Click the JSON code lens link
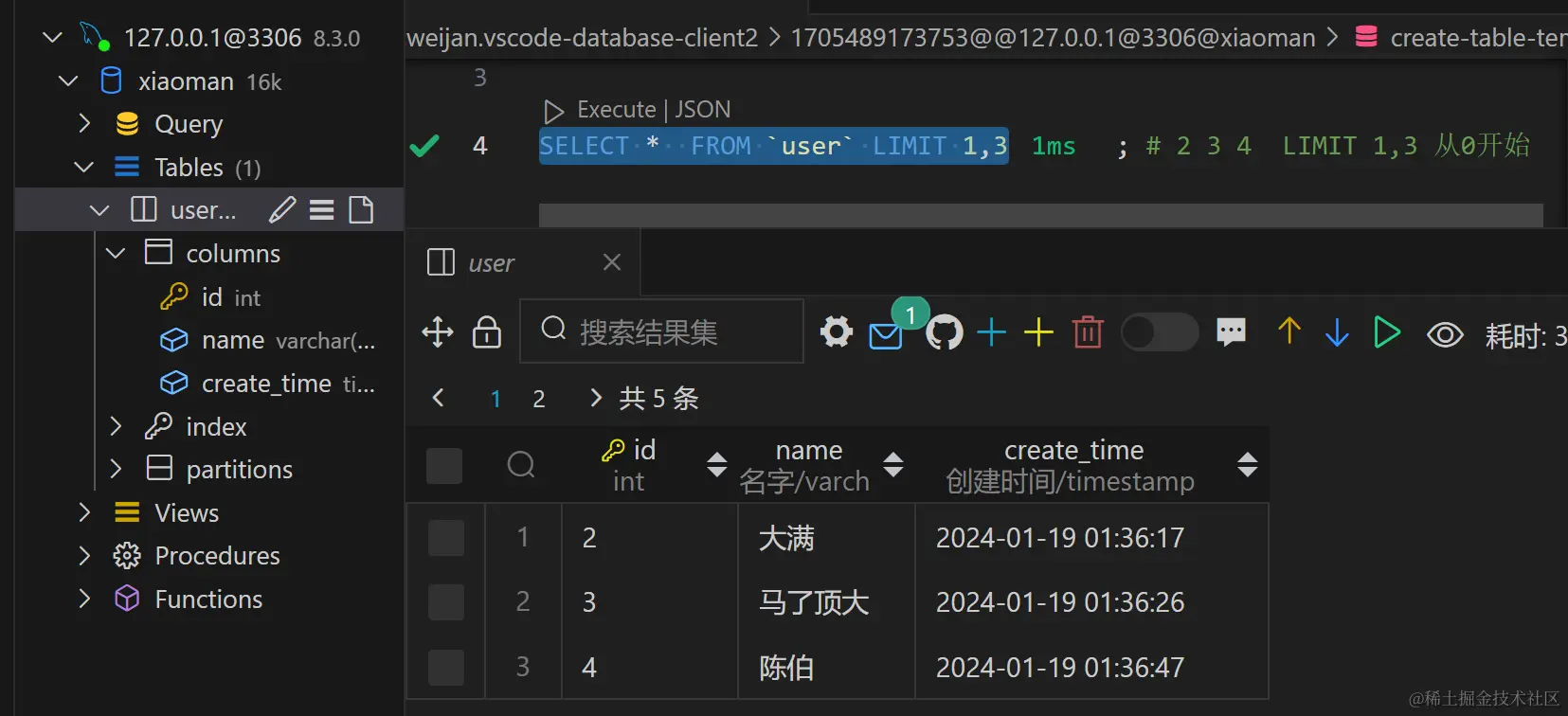The height and width of the screenshot is (716, 1568). coord(702,110)
